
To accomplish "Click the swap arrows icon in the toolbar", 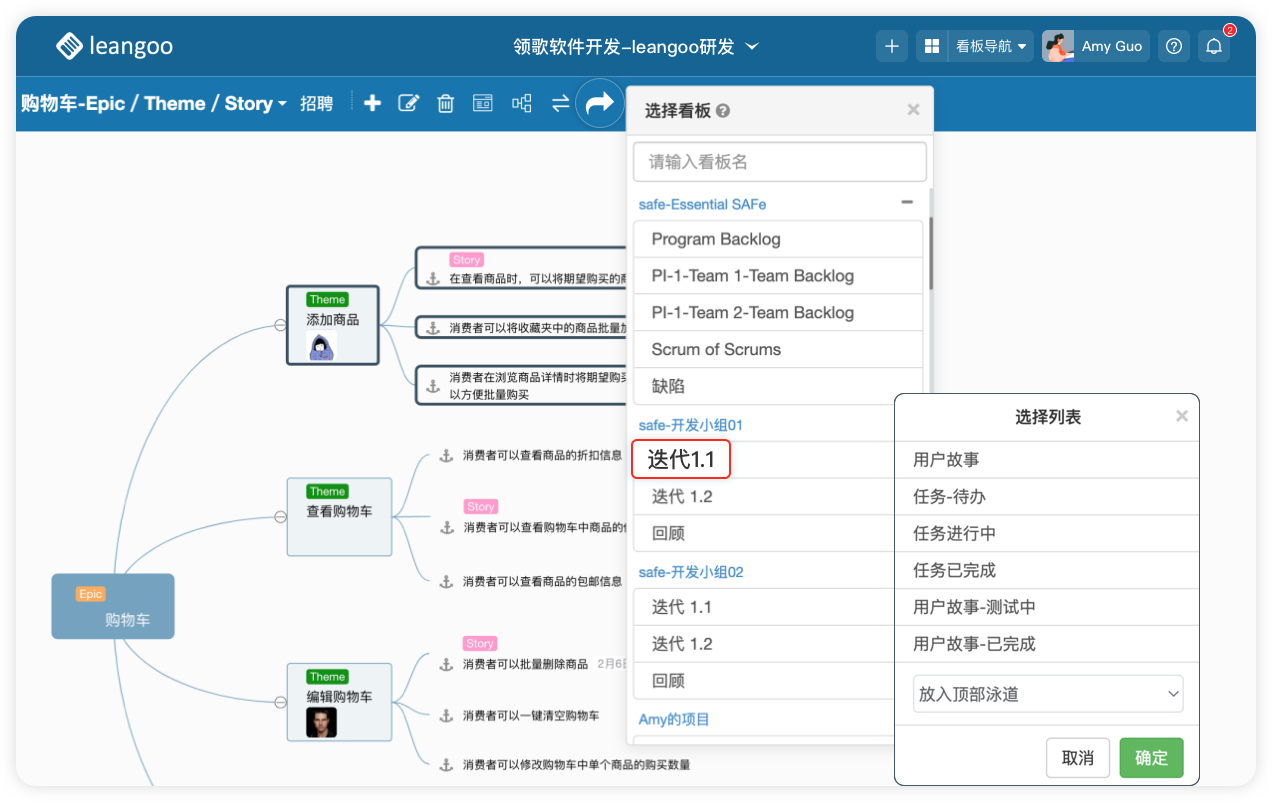I will coord(560,103).
